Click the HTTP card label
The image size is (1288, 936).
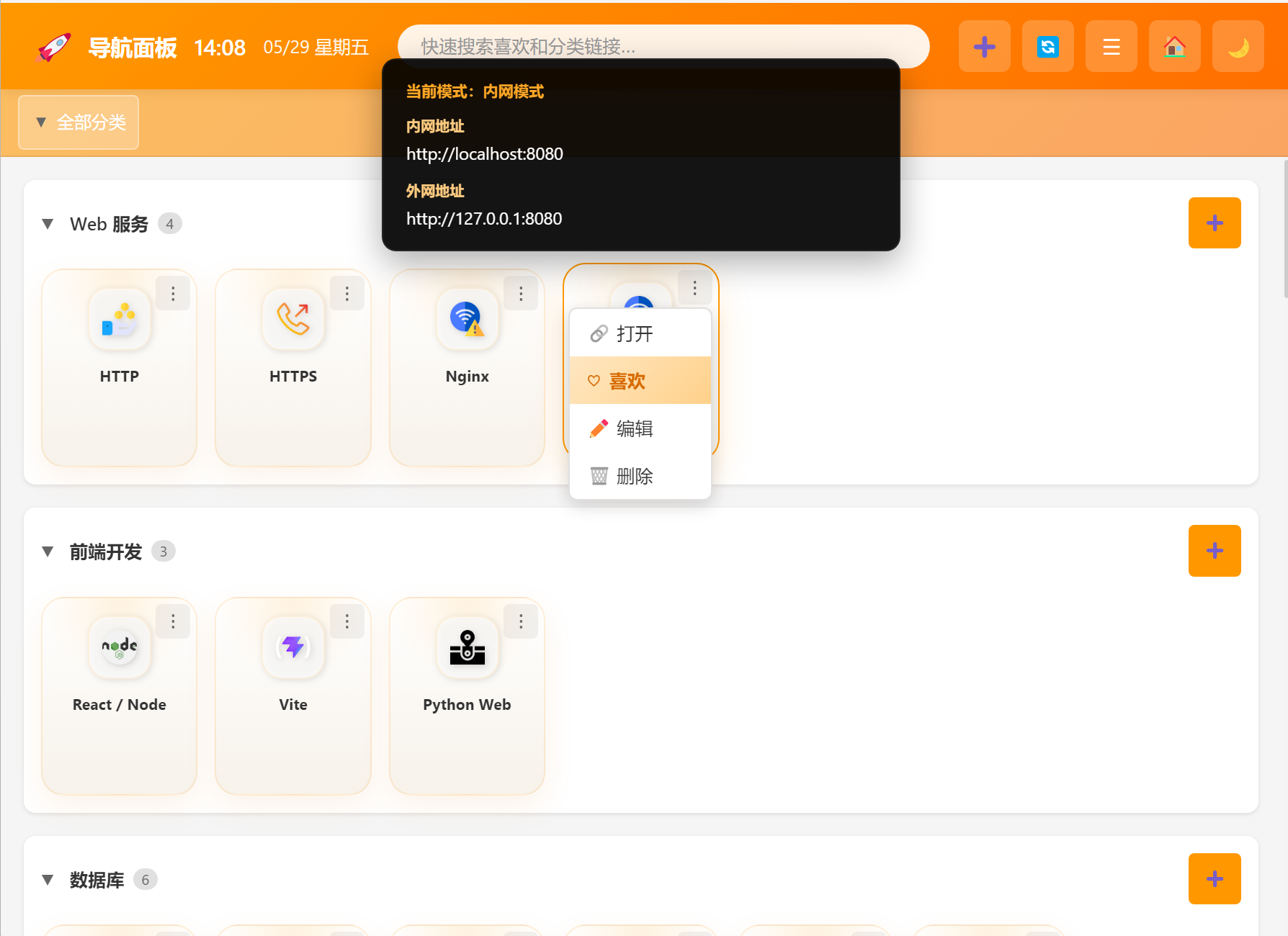click(x=120, y=377)
